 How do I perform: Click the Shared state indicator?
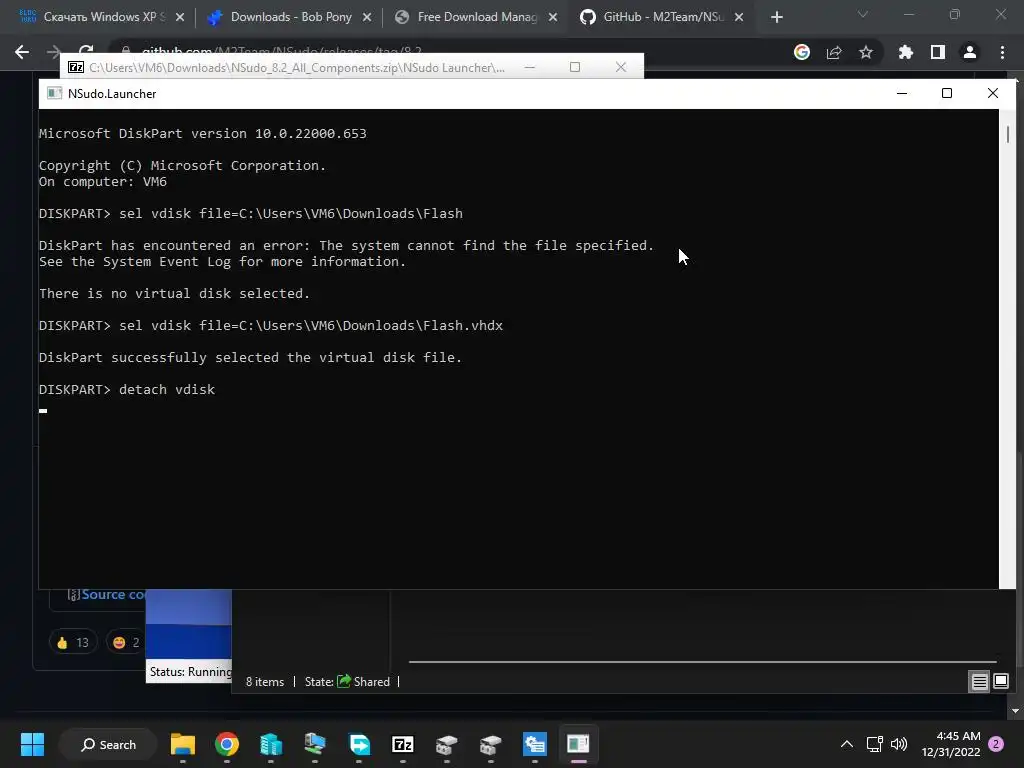tap(364, 682)
